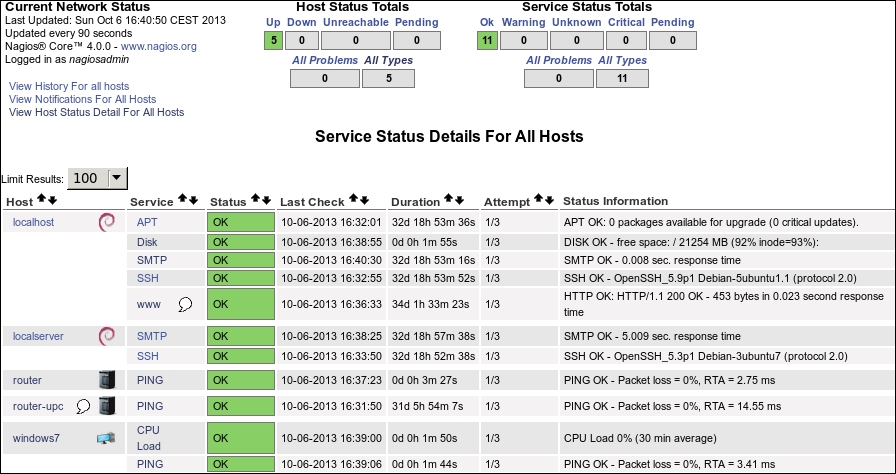Open the windows7 host details

click(x=36, y=438)
